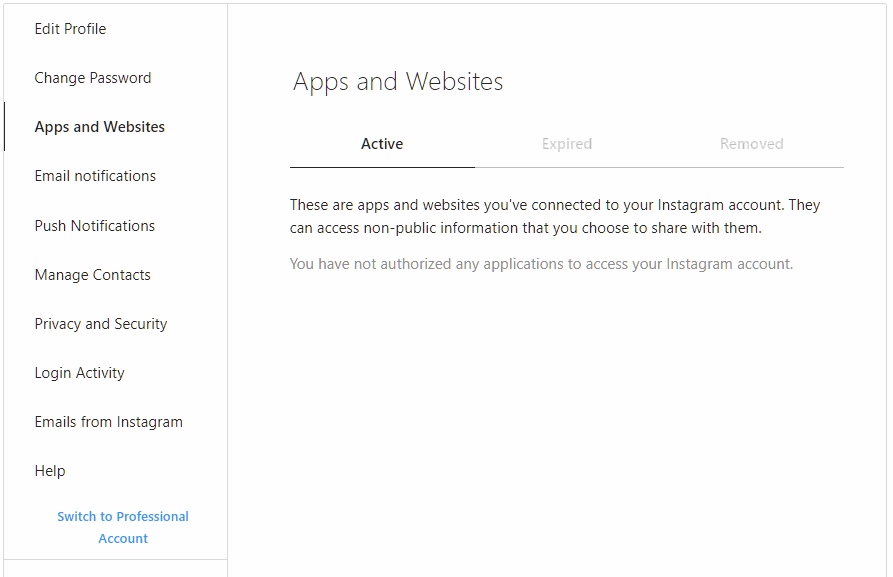
Task: Open Privacy and Security section
Action: tap(101, 324)
